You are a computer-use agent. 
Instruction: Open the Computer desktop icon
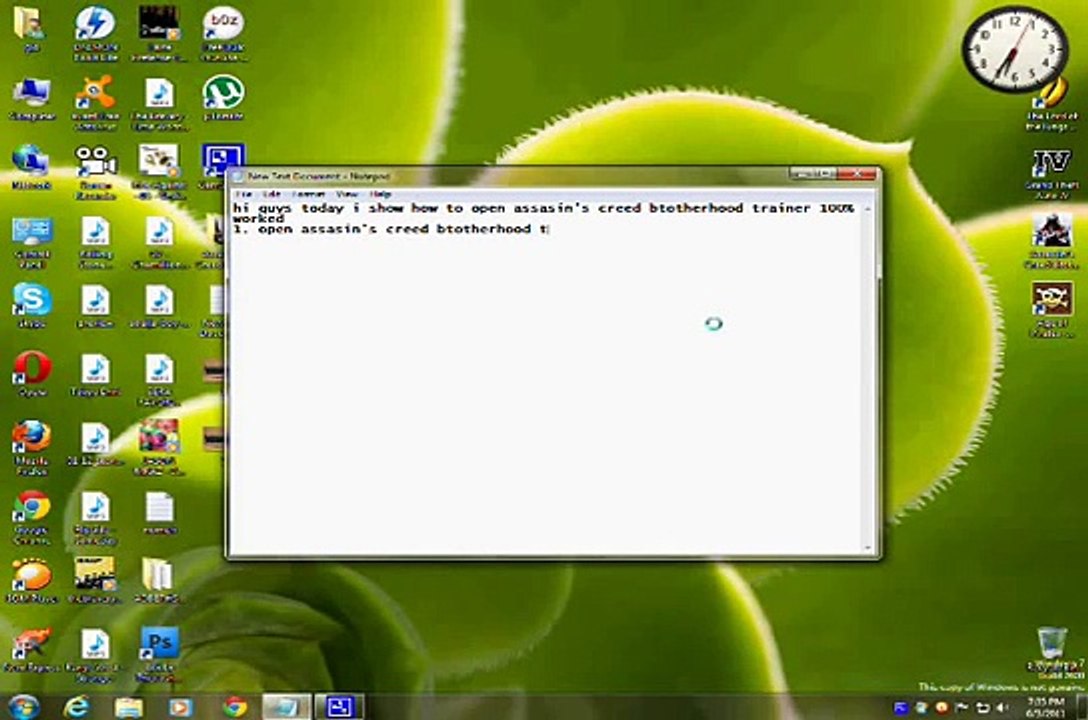click(31, 98)
